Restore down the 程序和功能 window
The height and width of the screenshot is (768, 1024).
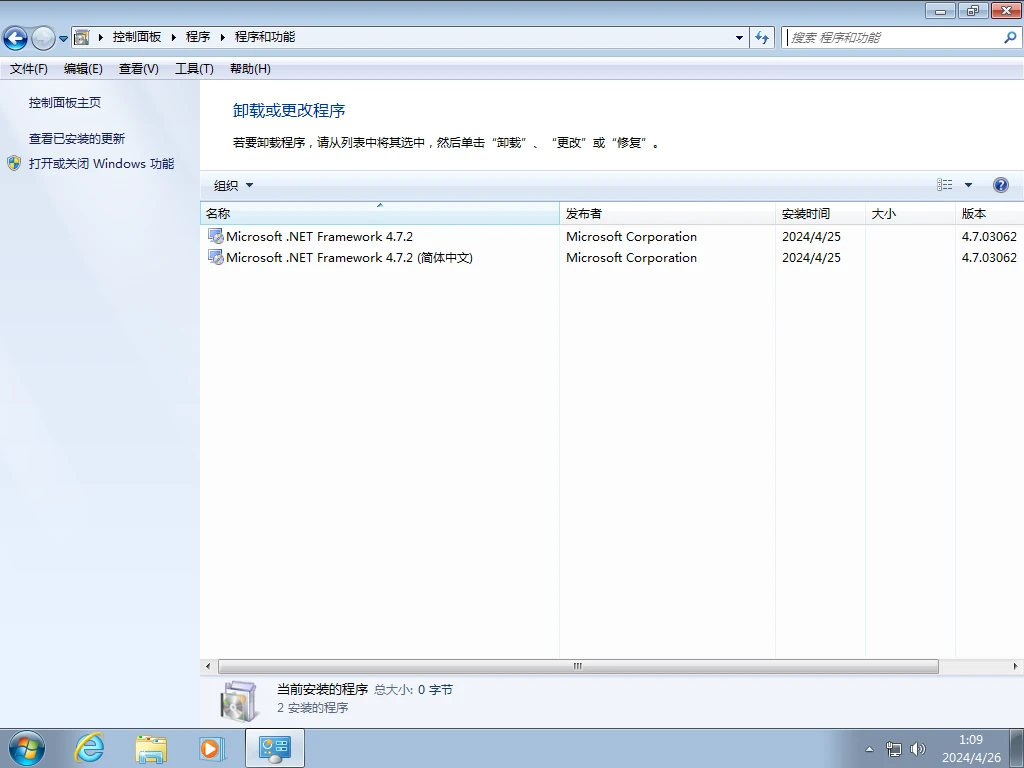pyautogui.click(x=973, y=10)
